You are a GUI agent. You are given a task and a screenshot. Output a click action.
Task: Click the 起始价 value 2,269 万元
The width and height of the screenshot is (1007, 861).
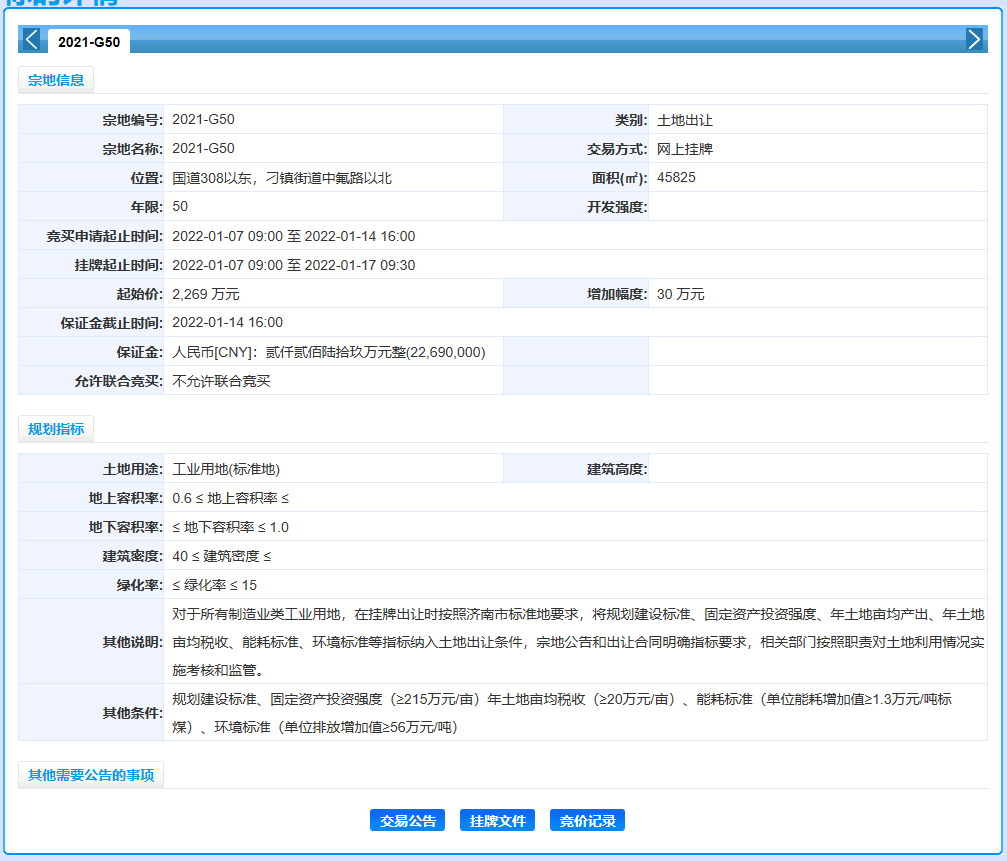[x=206, y=294]
